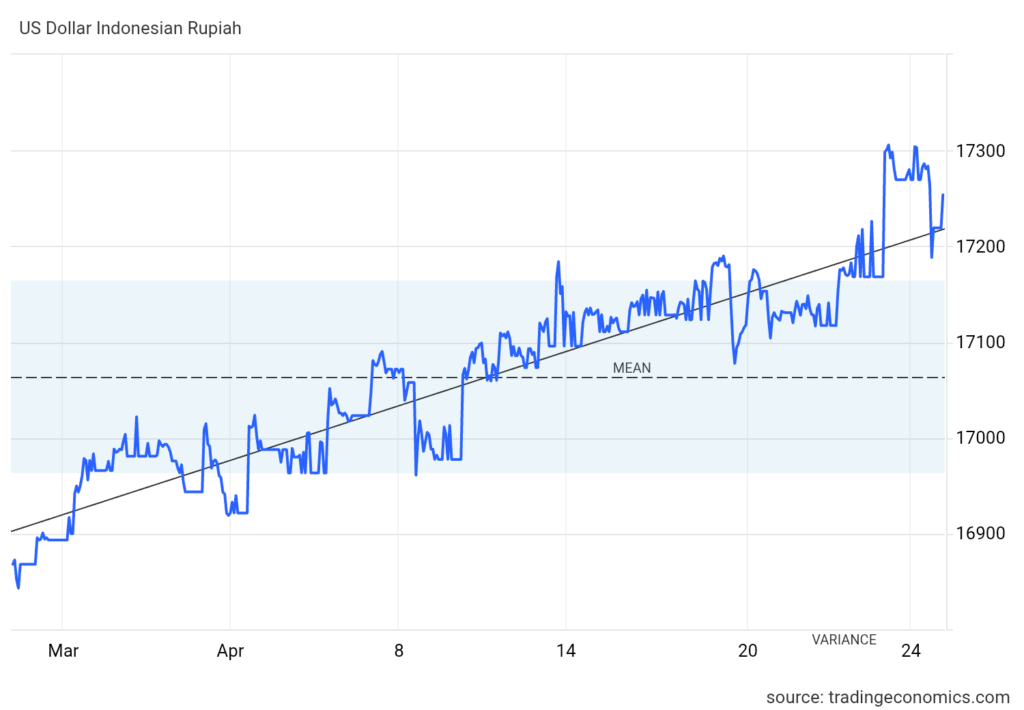The image size is (1024, 710).
Task: Select the 16900 y-axis price label
Action: click(979, 534)
